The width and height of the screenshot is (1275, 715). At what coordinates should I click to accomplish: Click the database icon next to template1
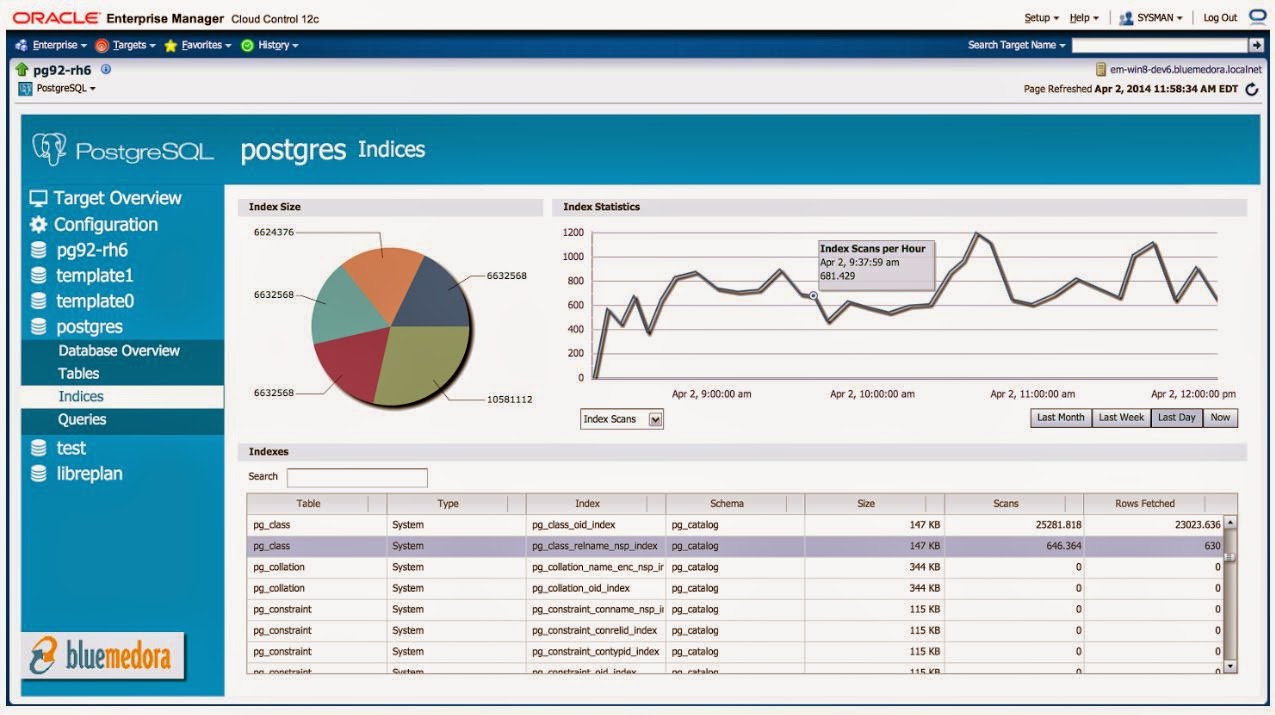[x=38, y=275]
